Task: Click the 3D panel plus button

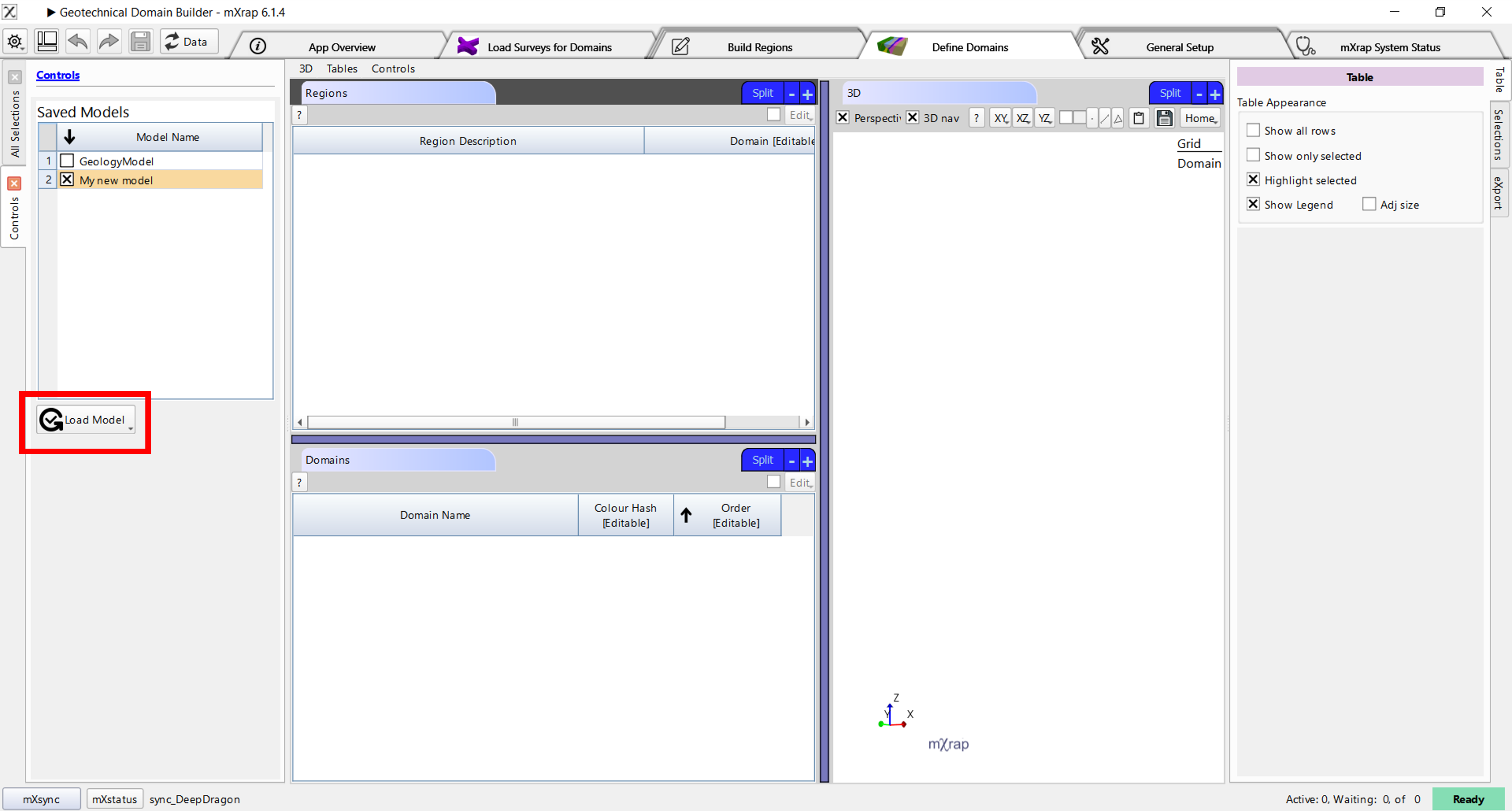Action: tap(1214, 93)
